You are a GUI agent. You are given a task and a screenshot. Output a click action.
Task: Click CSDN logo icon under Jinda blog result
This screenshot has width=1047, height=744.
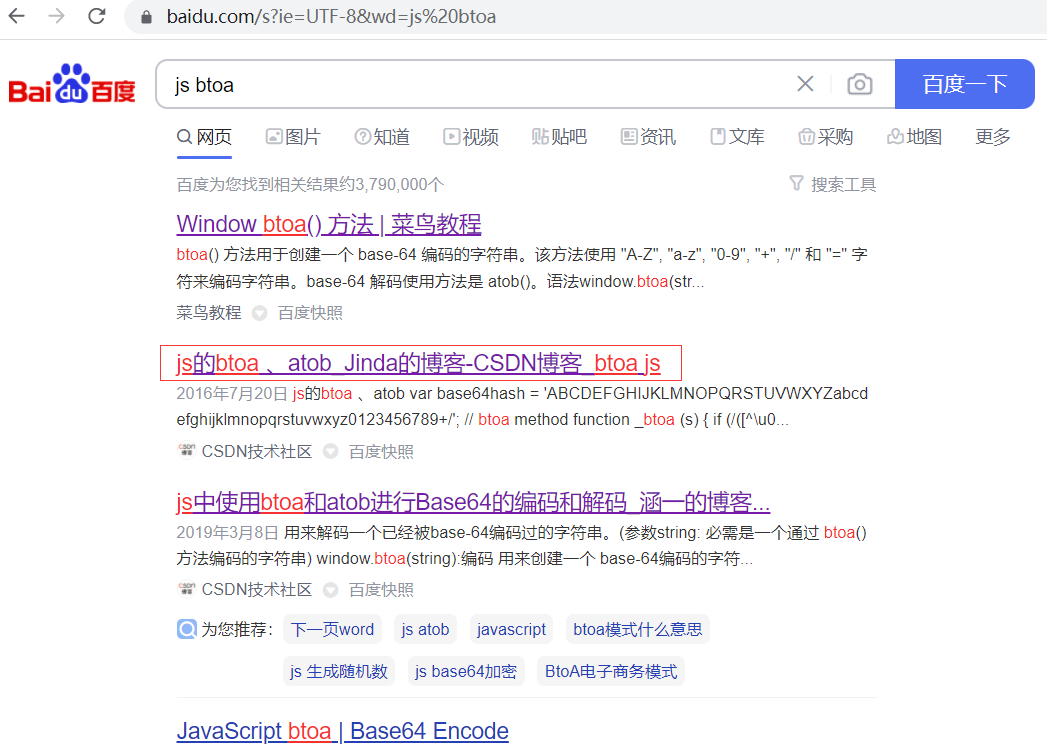coord(186,451)
